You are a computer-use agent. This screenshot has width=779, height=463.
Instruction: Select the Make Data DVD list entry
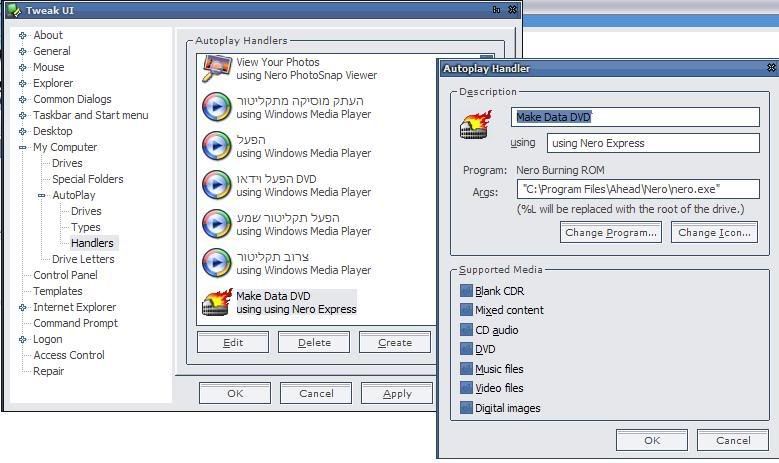296,302
